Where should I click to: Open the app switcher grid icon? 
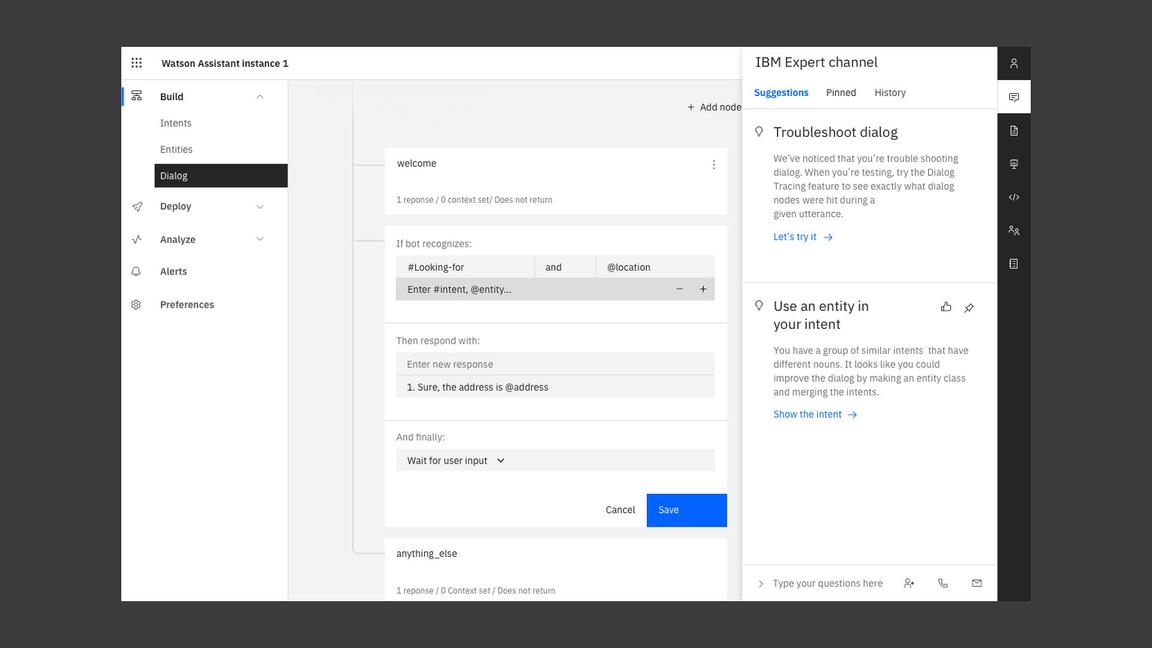click(x=137, y=63)
